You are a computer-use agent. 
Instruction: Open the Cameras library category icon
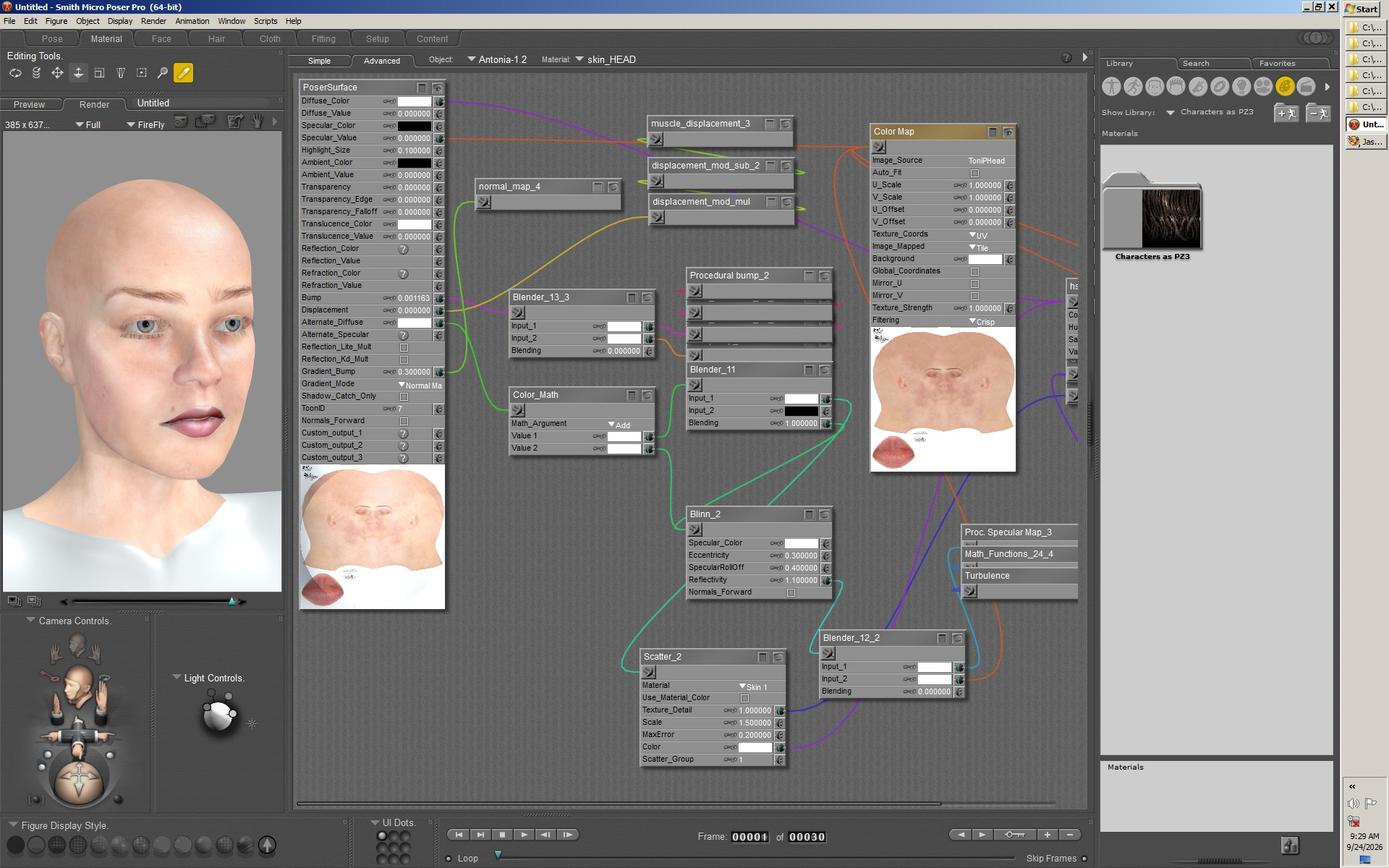pyautogui.click(x=1263, y=87)
